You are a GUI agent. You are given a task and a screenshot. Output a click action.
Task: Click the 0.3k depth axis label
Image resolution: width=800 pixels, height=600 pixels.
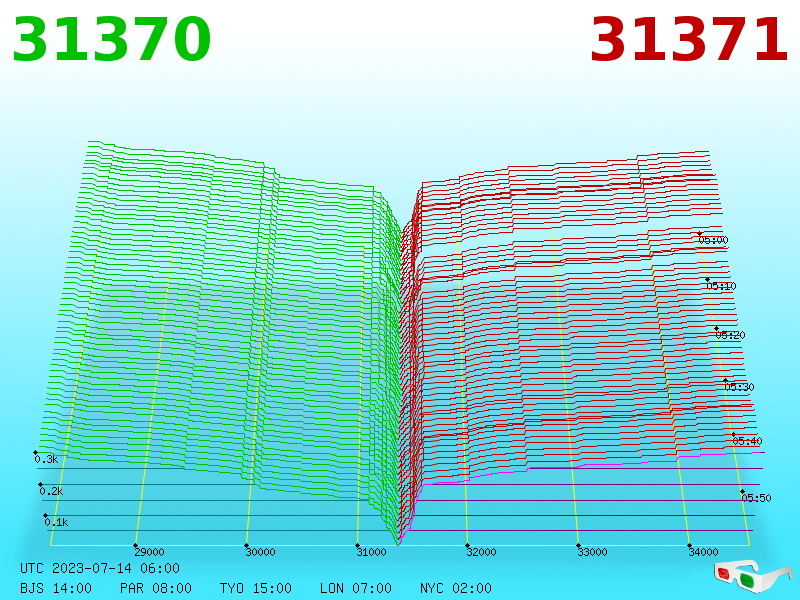[46, 459]
